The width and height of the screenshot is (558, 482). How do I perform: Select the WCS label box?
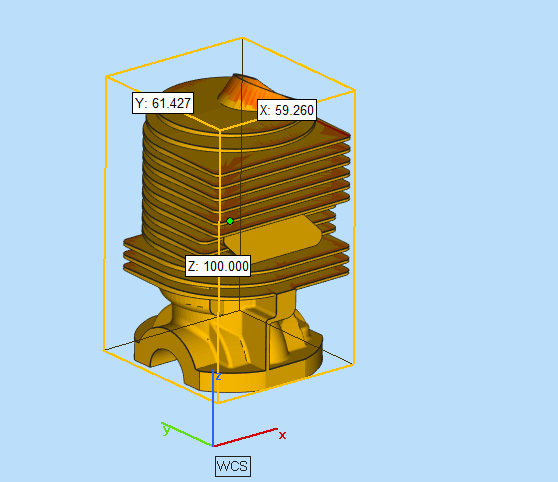click(x=233, y=466)
